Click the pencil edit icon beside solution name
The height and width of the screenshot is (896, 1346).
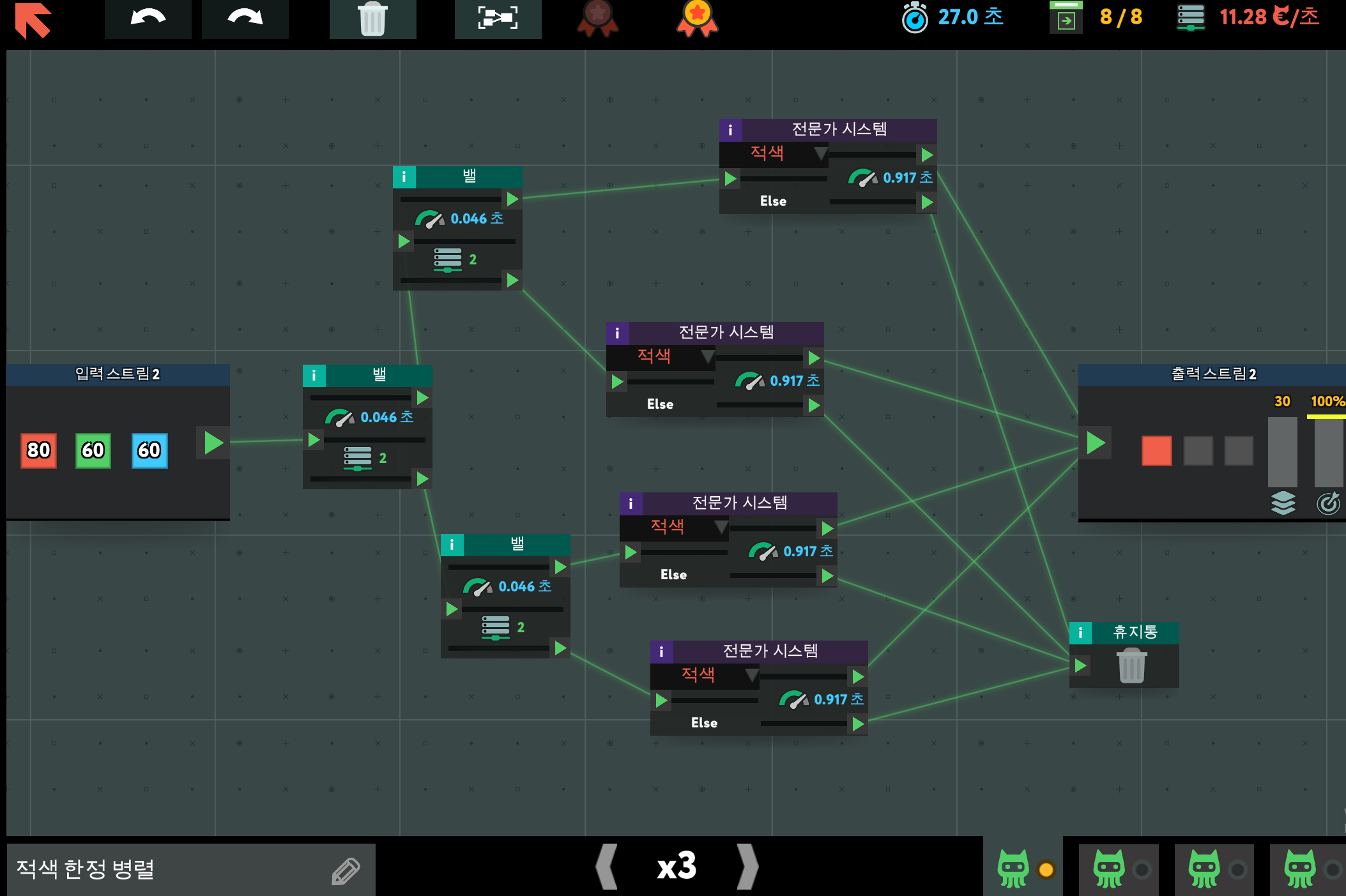tap(346, 870)
